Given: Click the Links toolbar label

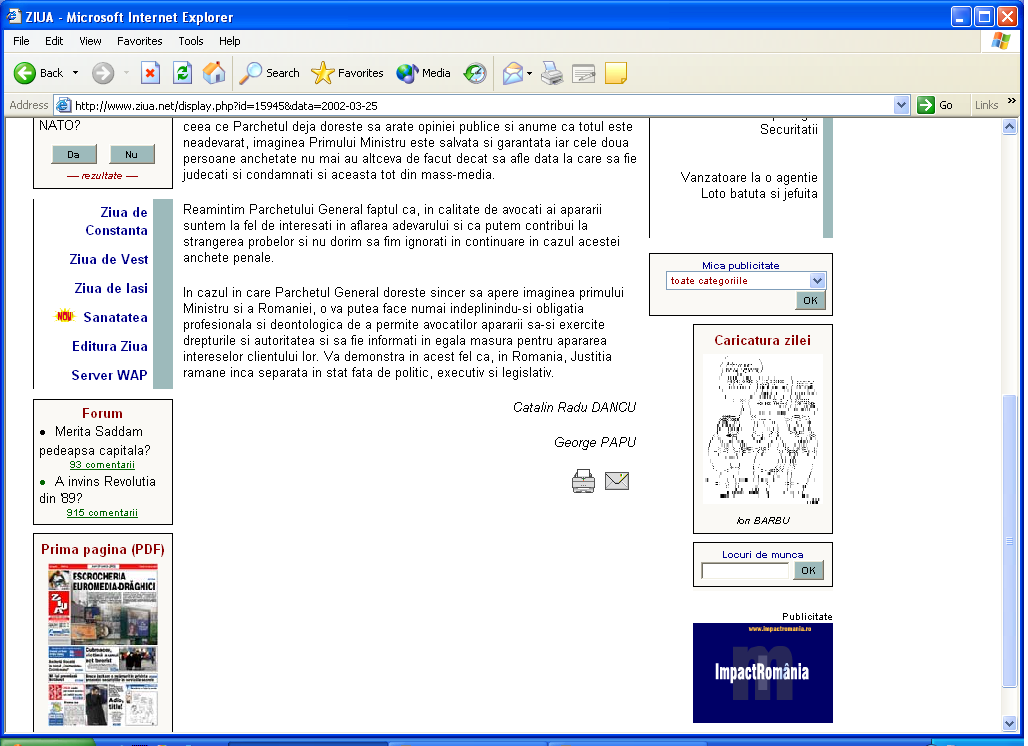Looking at the screenshot, I should click(986, 105).
